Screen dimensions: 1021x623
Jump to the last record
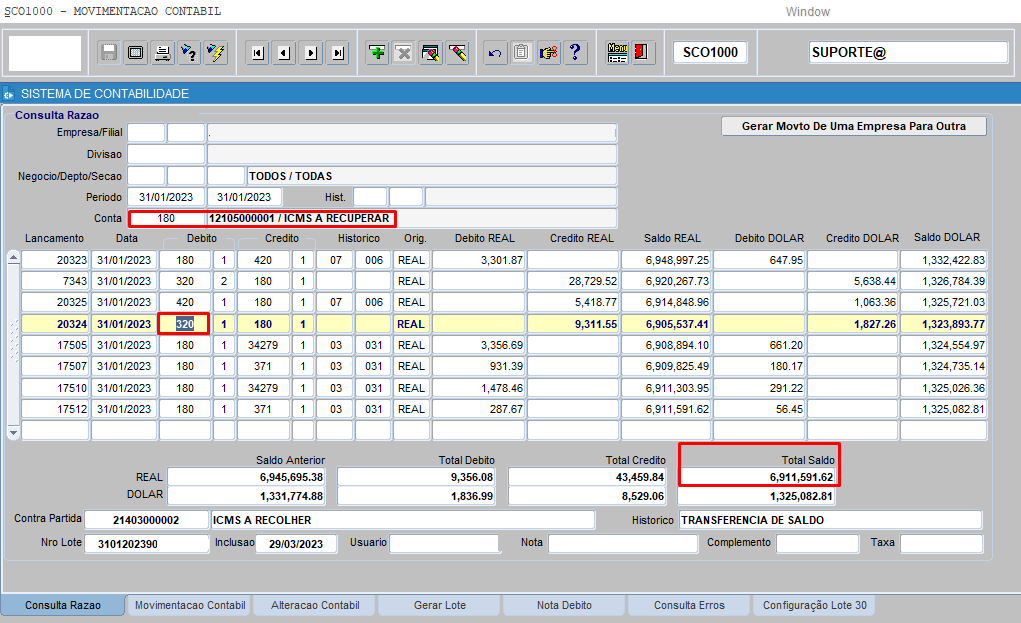pos(339,53)
